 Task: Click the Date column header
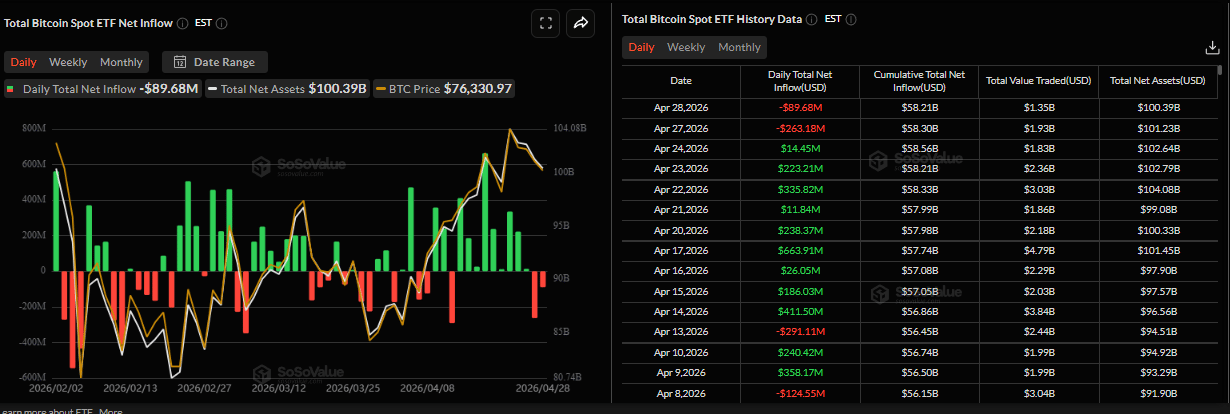(680, 80)
